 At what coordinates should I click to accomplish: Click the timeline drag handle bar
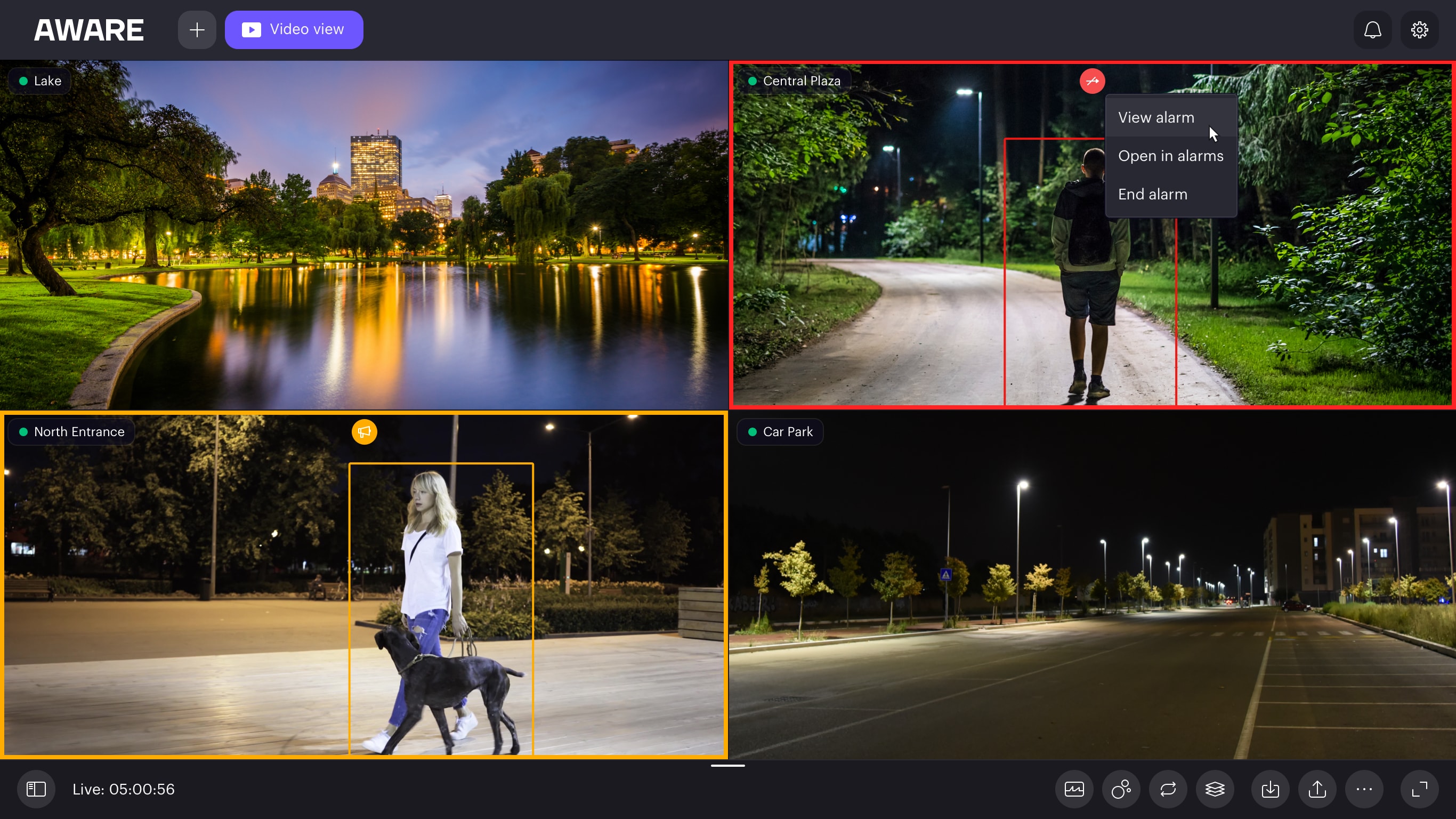pos(727,765)
